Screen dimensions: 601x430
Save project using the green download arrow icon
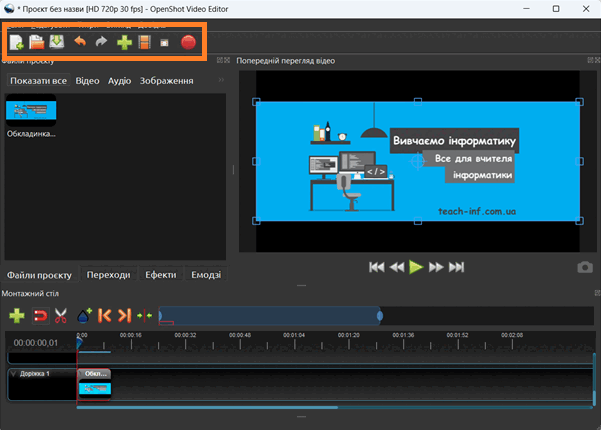coord(57,41)
